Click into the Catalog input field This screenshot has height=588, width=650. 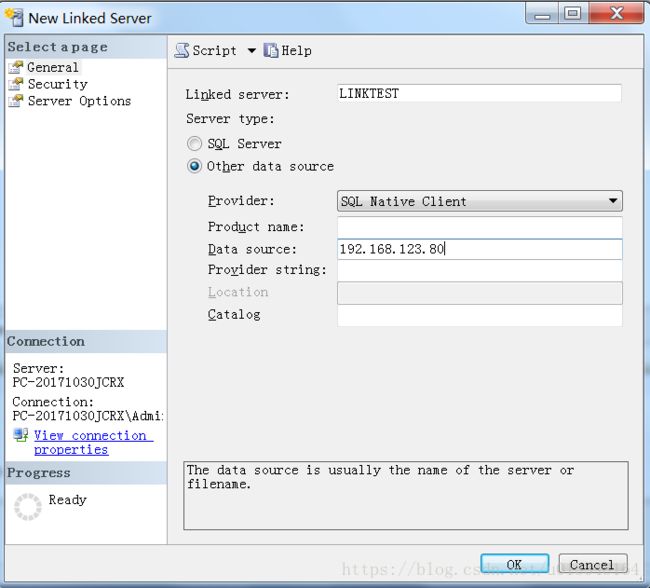(x=480, y=315)
